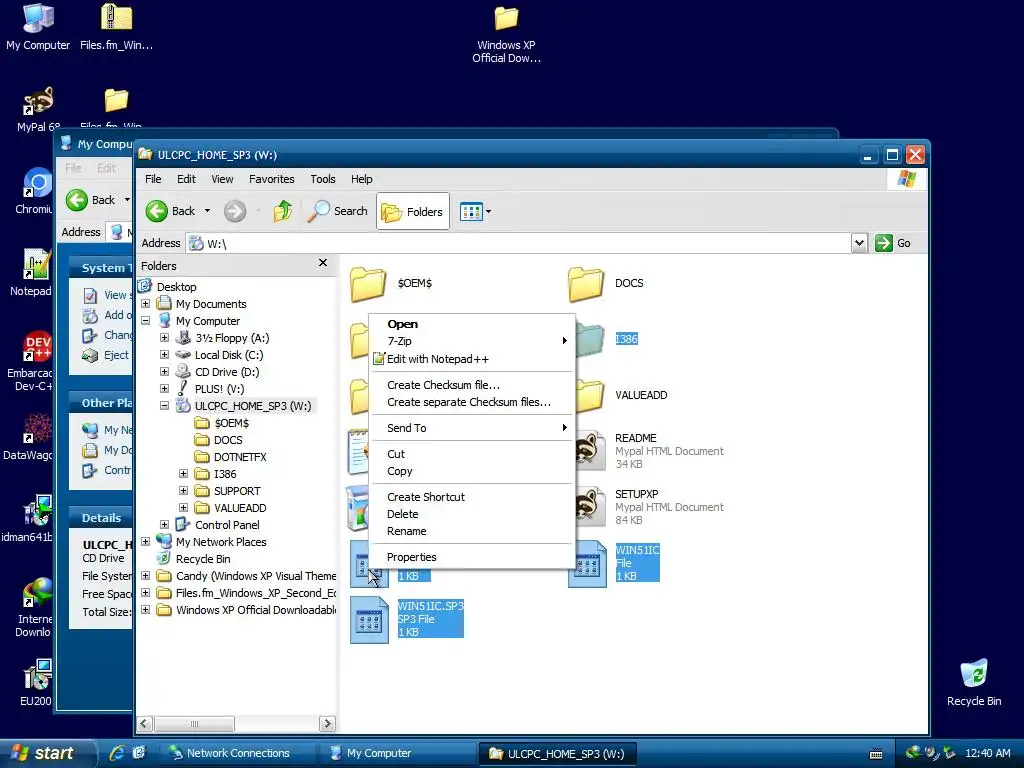Select the VALUEADD folder in file pane
Screen dimensions: 1024x768
click(x=641, y=395)
